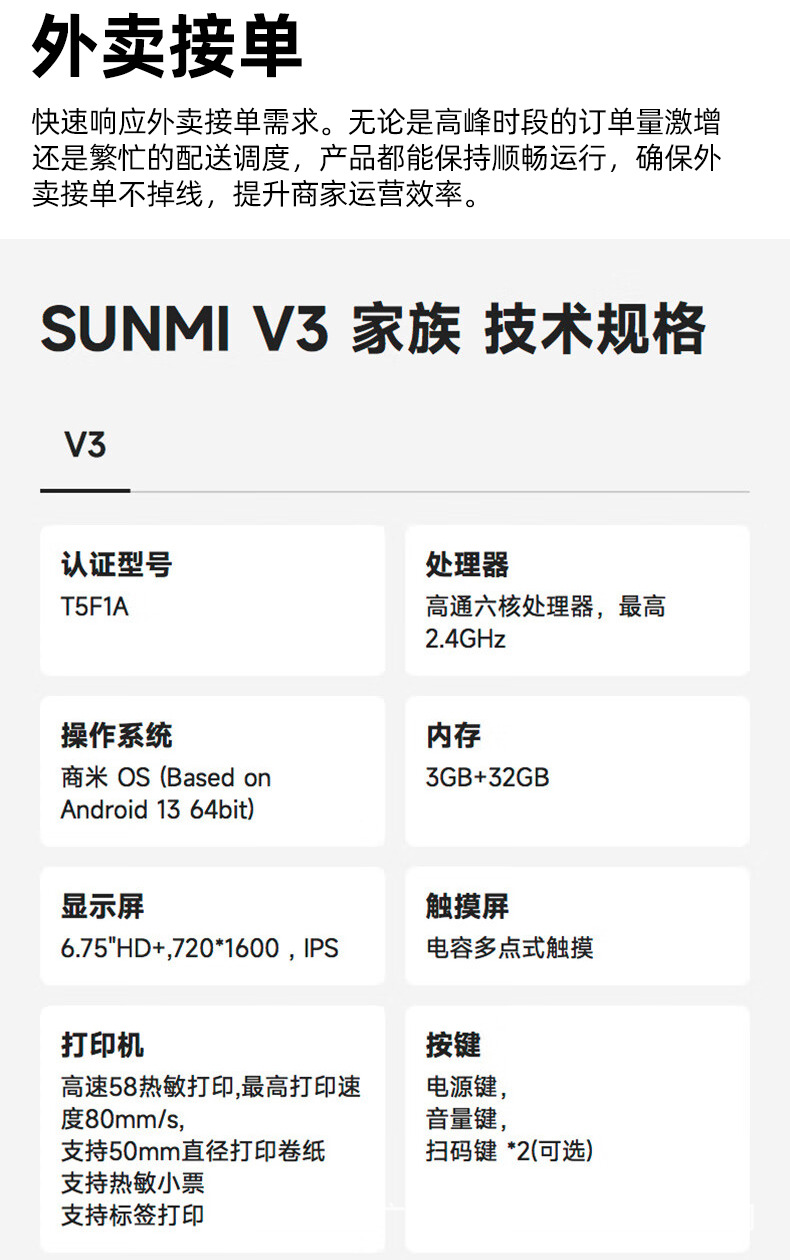Image resolution: width=790 pixels, height=1260 pixels.
Task: Open the 处理器 specification card
Action: click(577, 600)
